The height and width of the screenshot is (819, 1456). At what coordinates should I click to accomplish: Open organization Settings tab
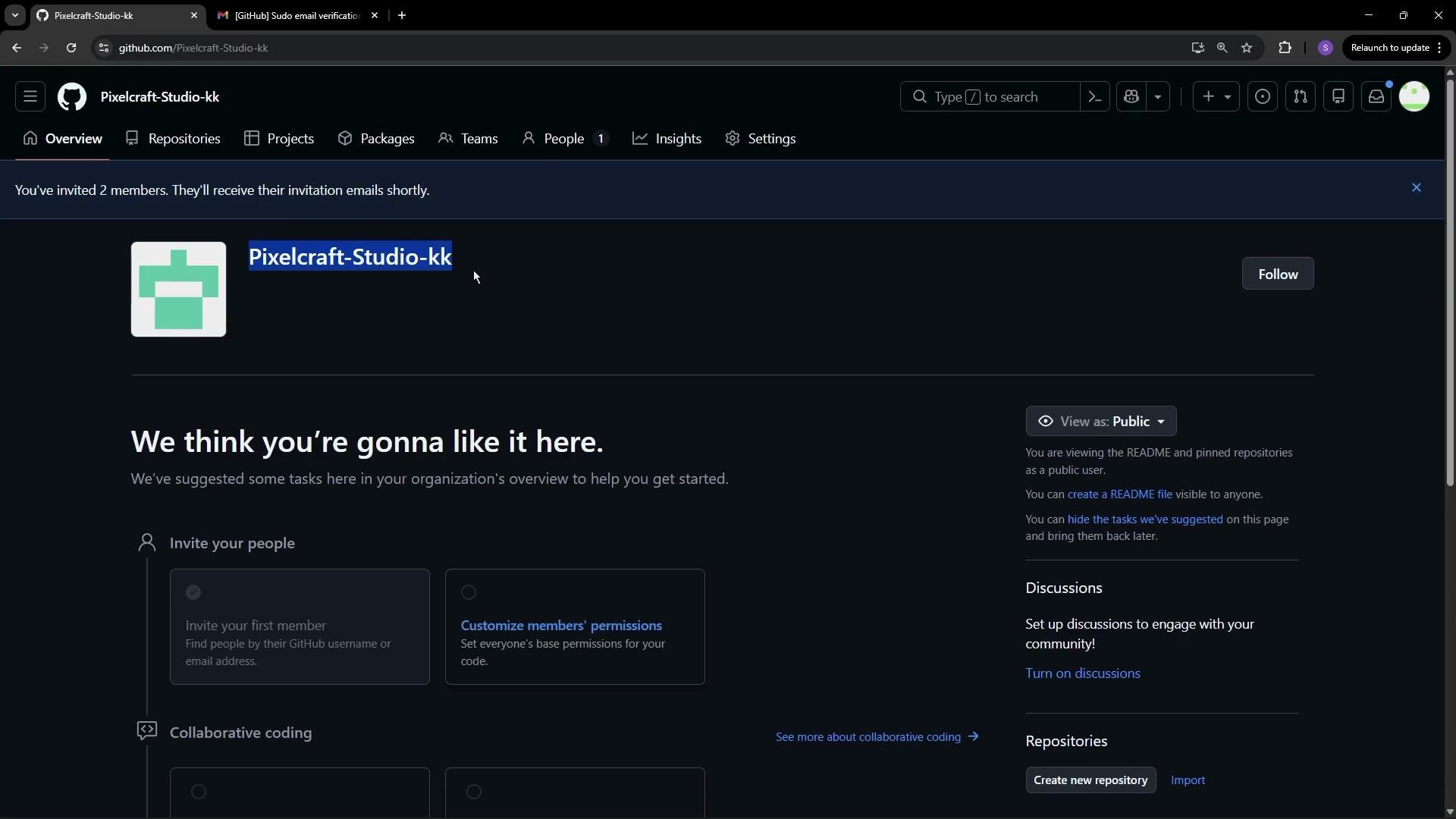(x=761, y=139)
